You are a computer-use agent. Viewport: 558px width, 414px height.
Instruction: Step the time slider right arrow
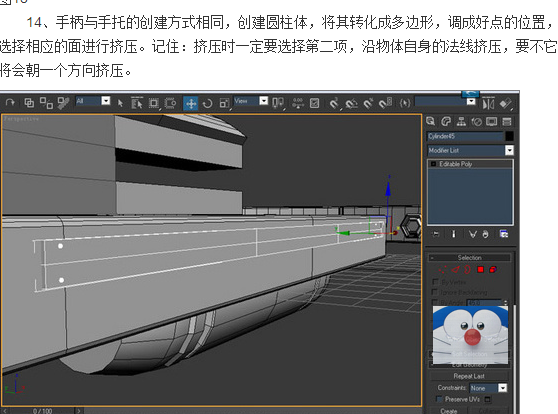click(x=79, y=411)
